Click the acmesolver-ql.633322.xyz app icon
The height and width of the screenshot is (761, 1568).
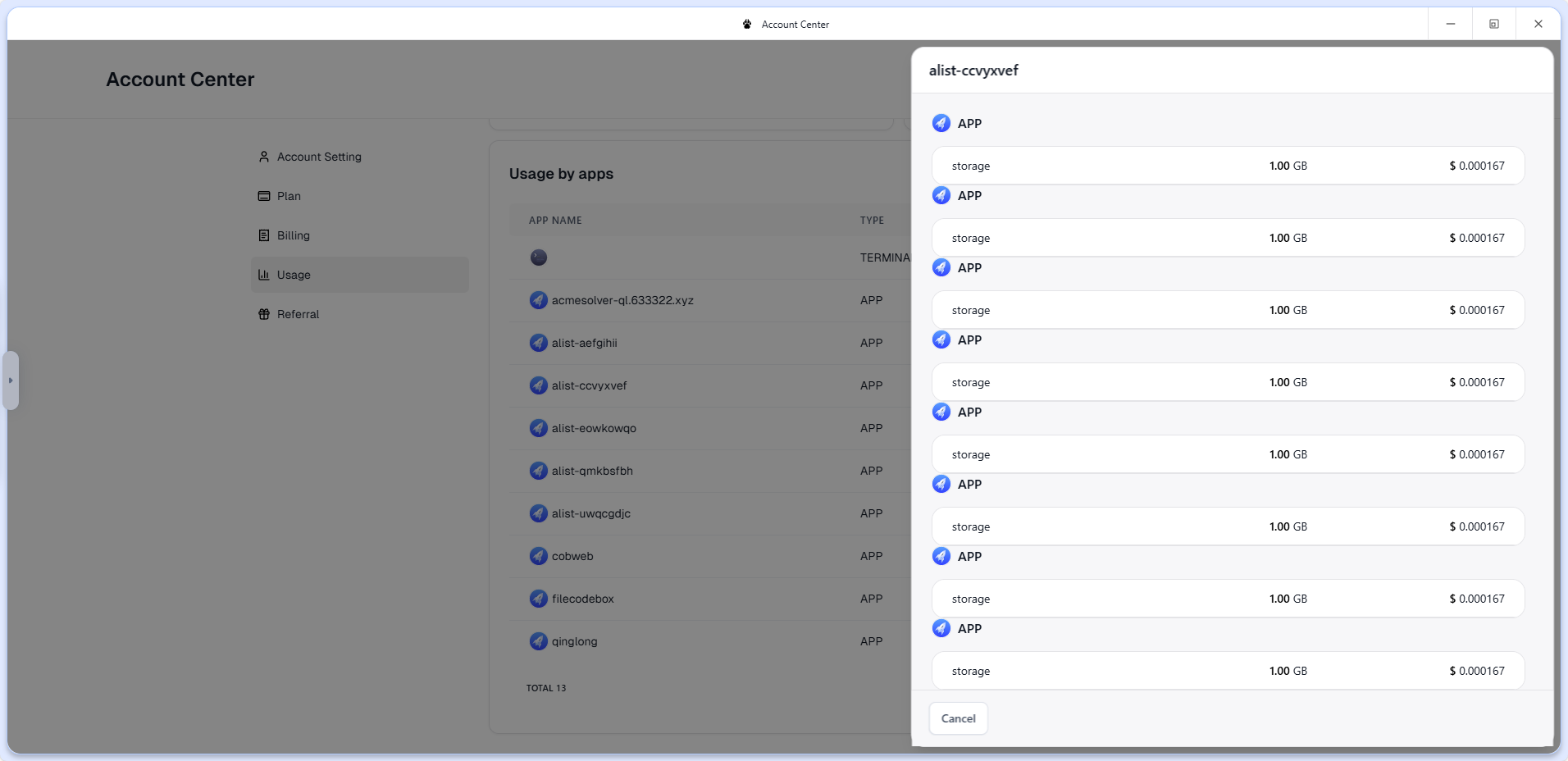click(x=538, y=300)
